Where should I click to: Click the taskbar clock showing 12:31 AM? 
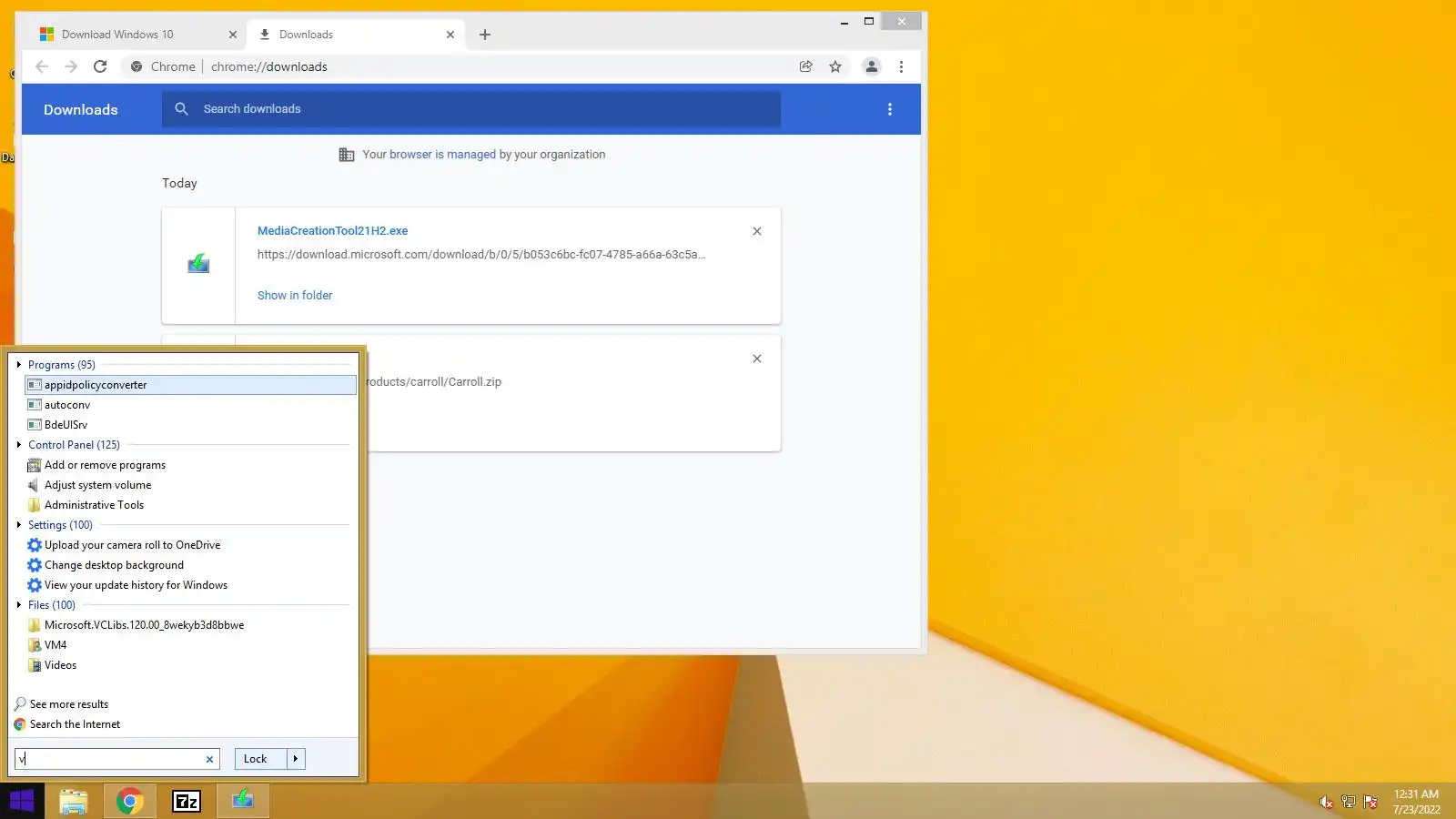pyautogui.click(x=1417, y=802)
